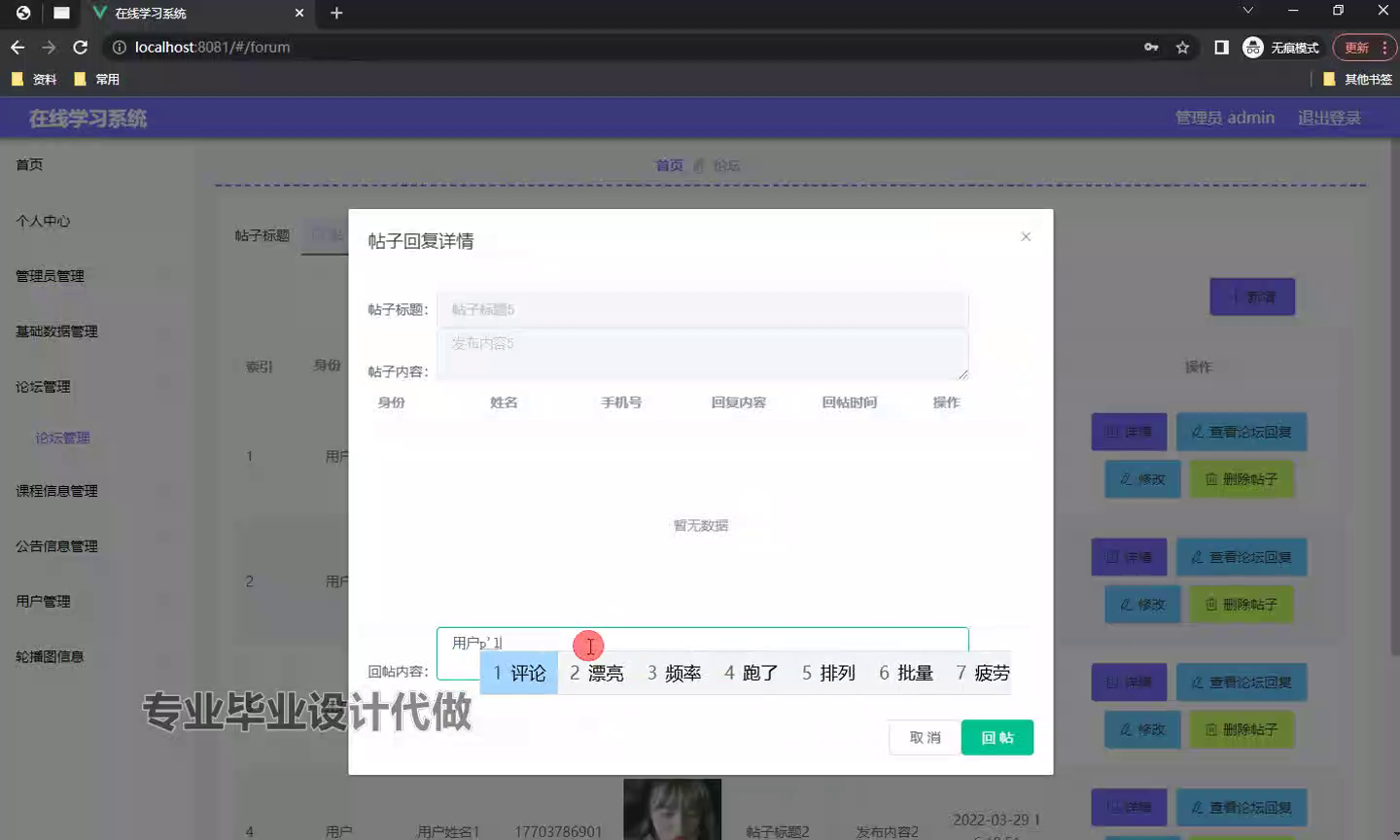
Task: Click the browser forward arrow
Action: [49, 47]
